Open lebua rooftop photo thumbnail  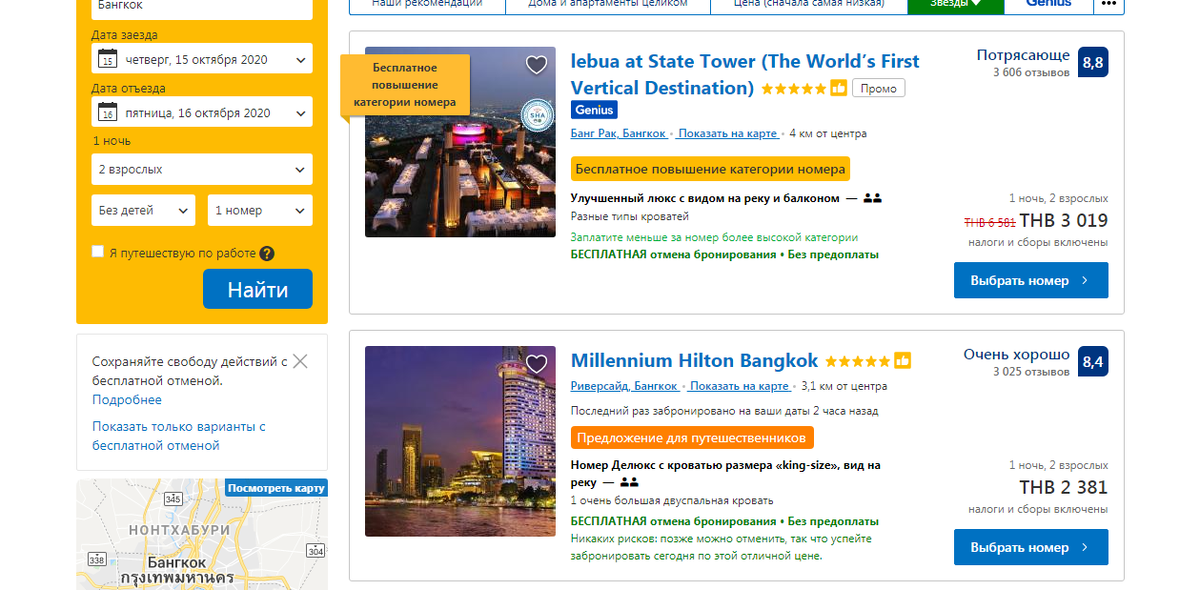tap(460, 142)
